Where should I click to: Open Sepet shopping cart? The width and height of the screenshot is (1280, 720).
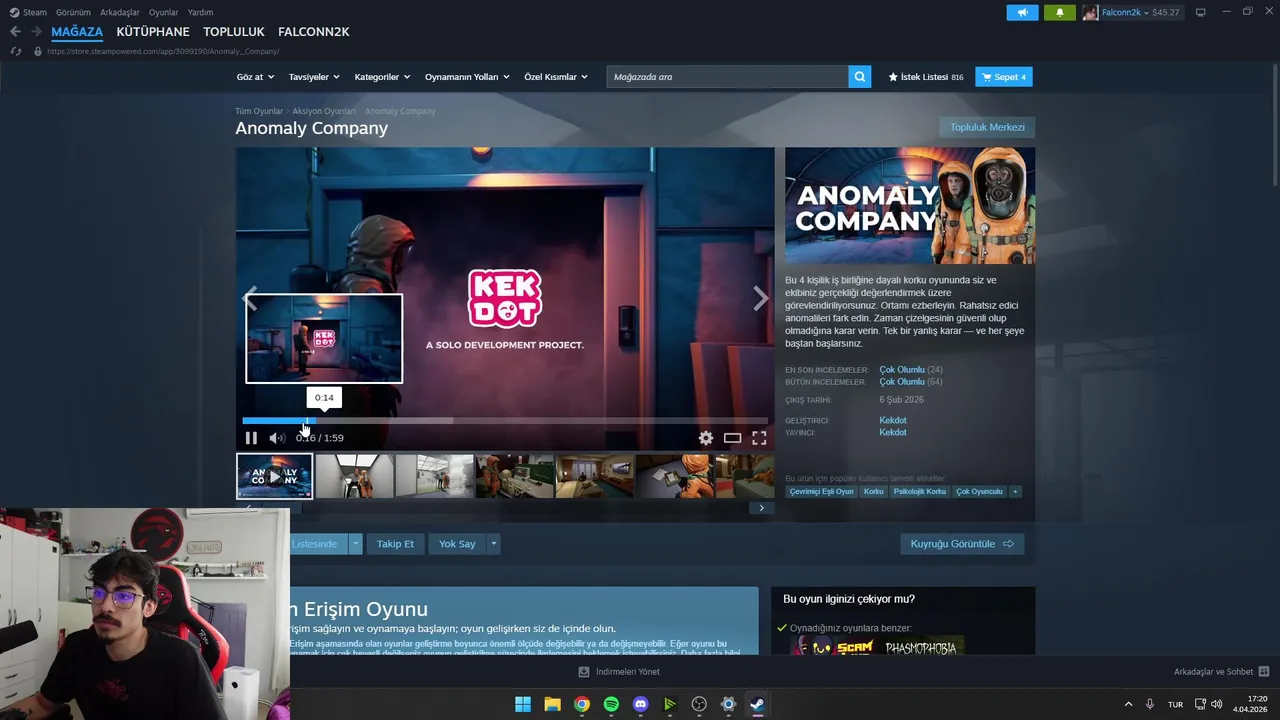pyautogui.click(x=1004, y=77)
